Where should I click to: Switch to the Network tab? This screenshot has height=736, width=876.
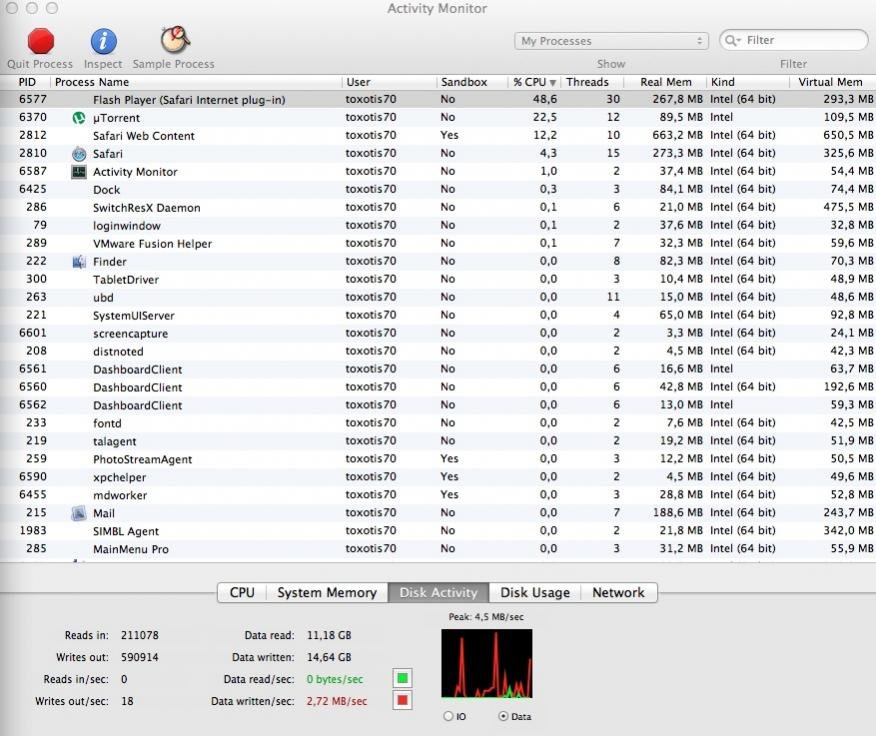[618, 593]
